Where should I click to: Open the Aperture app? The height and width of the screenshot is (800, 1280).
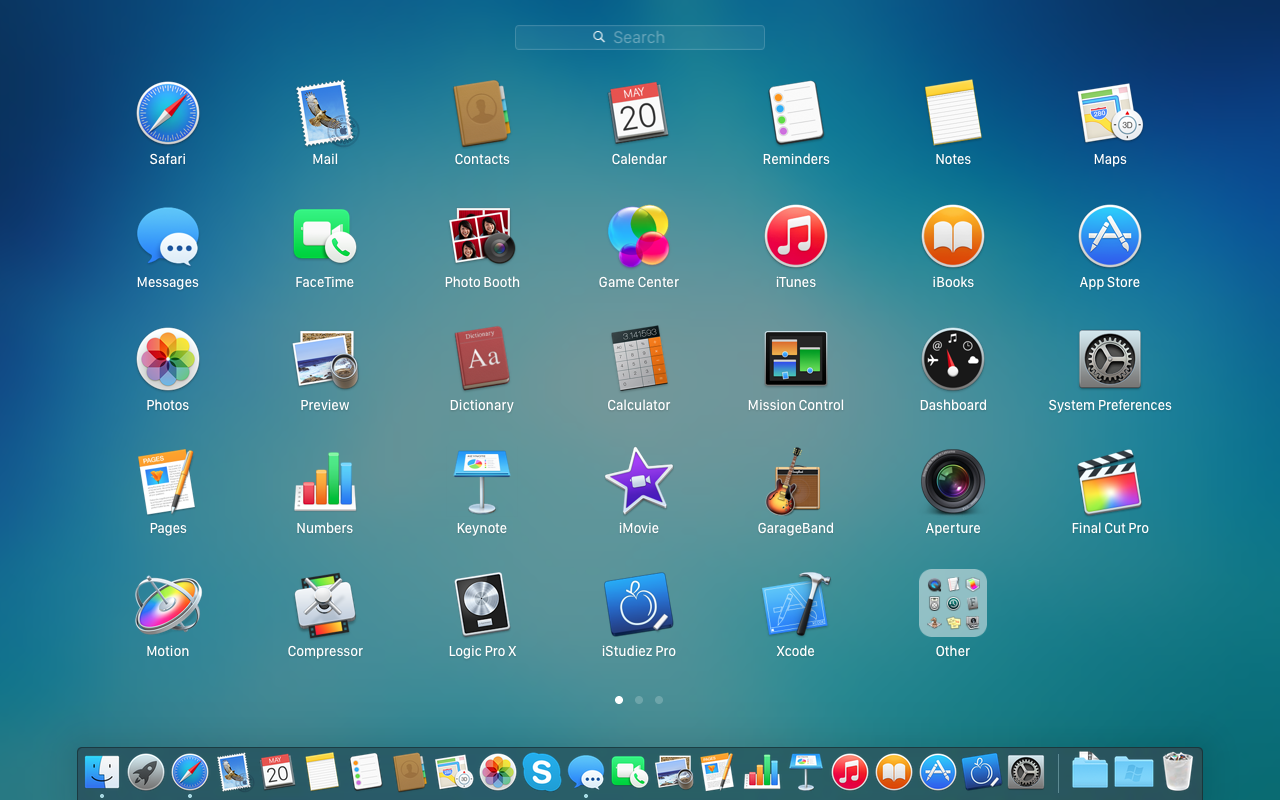tap(953, 482)
